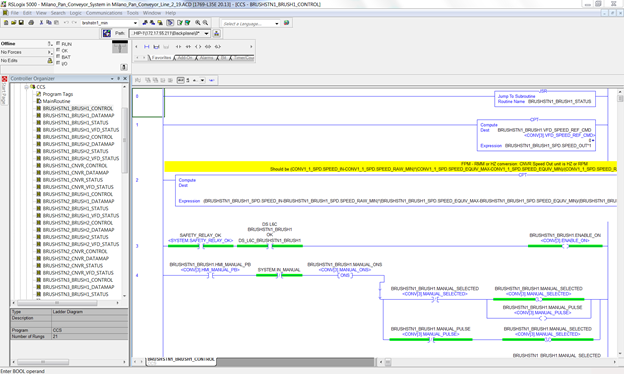This screenshot has height=374, width=624.
Task: Open the File menu
Action: point(15,13)
